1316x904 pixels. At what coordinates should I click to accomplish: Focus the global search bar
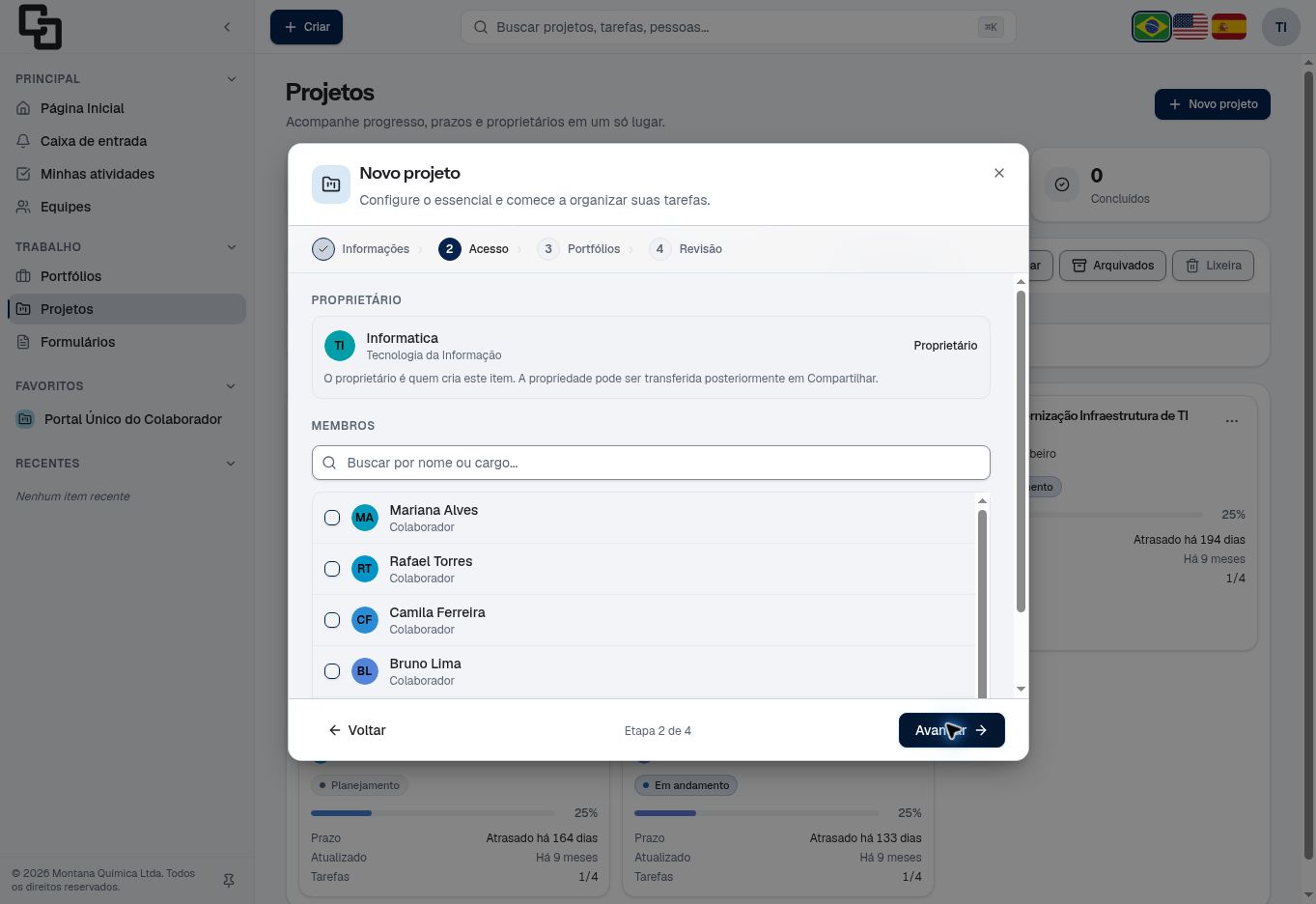[x=739, y=27]
